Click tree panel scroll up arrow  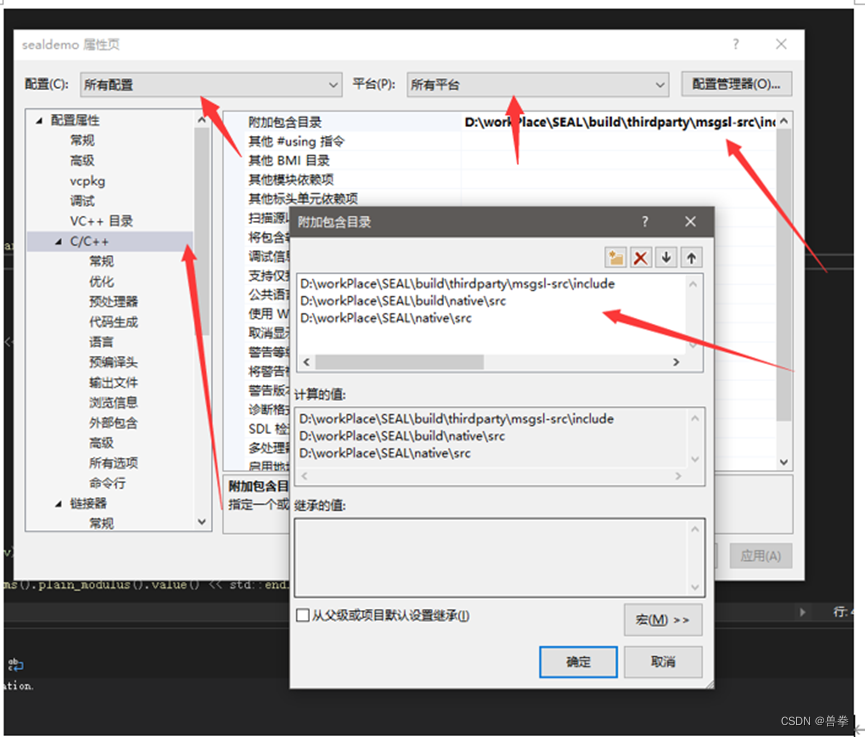pos(201,120)
